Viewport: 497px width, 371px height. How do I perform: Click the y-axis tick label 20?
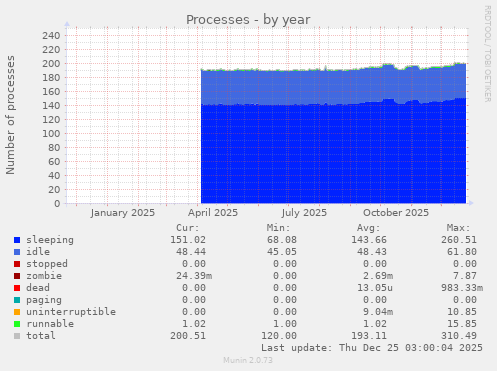(54, 190)
